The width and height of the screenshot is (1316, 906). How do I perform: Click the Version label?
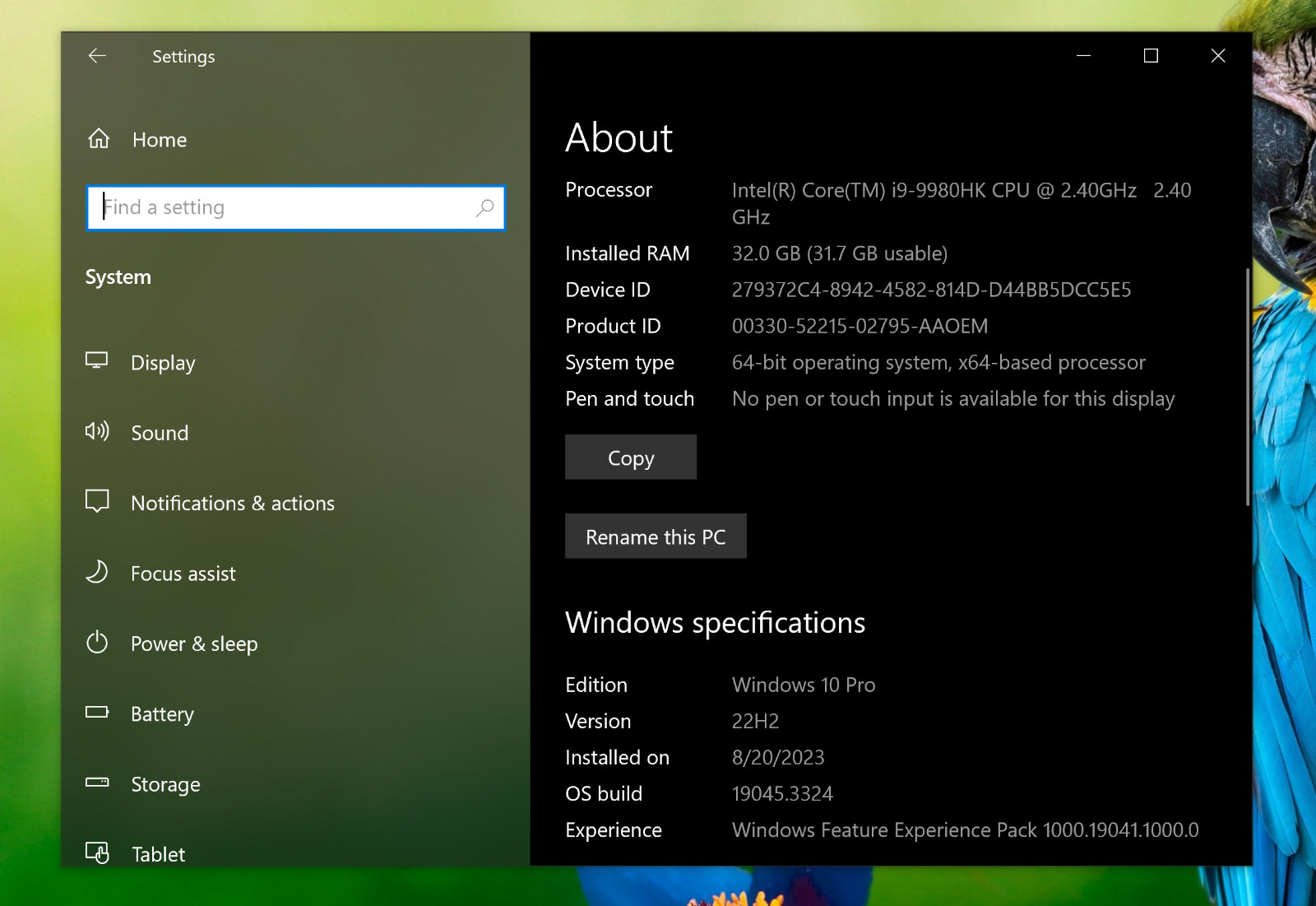(598, 721)
